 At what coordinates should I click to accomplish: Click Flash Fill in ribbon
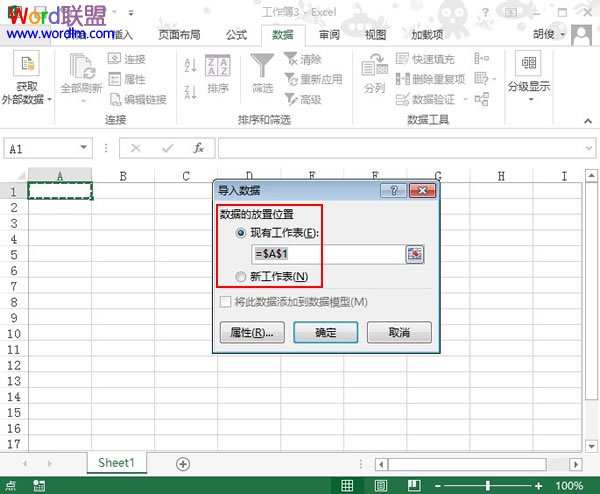click(425, 59)
